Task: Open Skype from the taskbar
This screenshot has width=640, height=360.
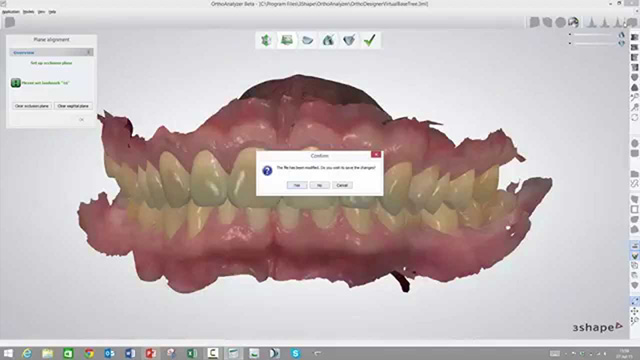Action: (295, 353)
